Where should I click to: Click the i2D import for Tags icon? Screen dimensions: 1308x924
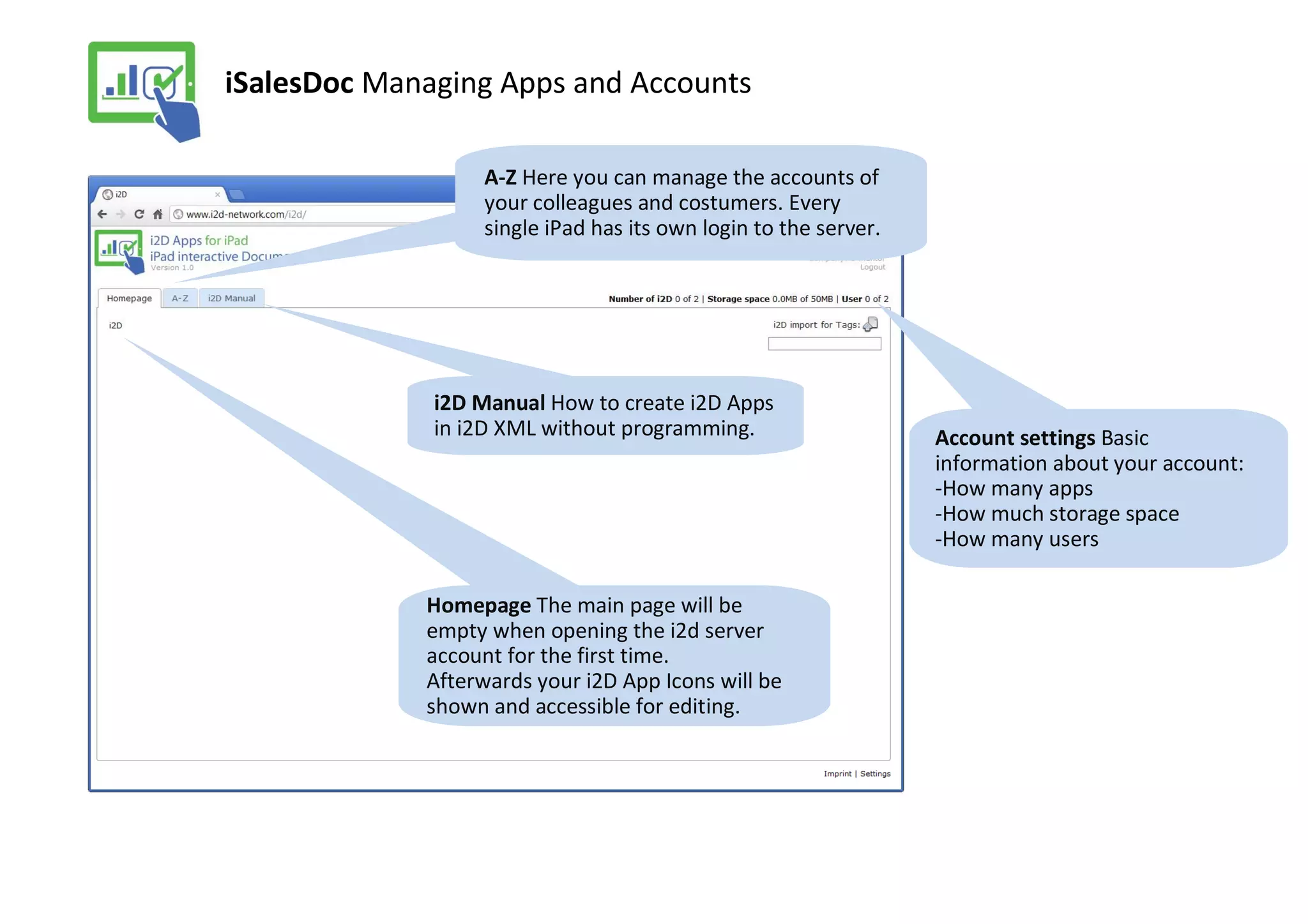click(x=871, y=324)
